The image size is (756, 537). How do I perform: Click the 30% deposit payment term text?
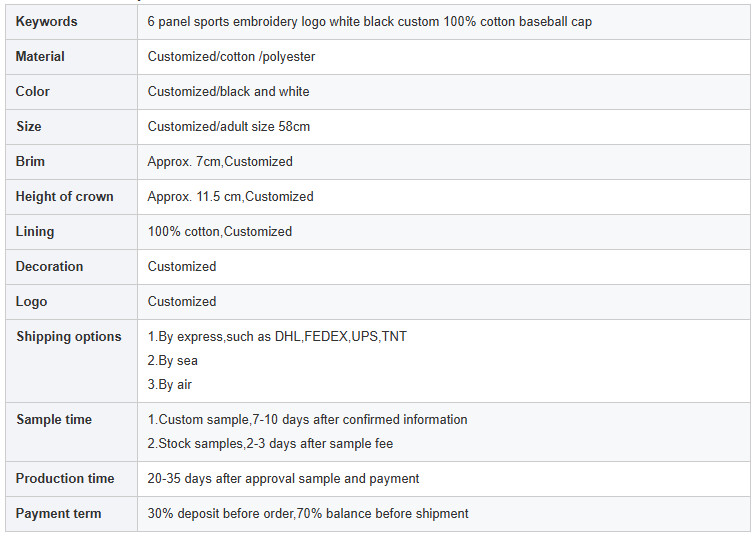click(308, 514)
